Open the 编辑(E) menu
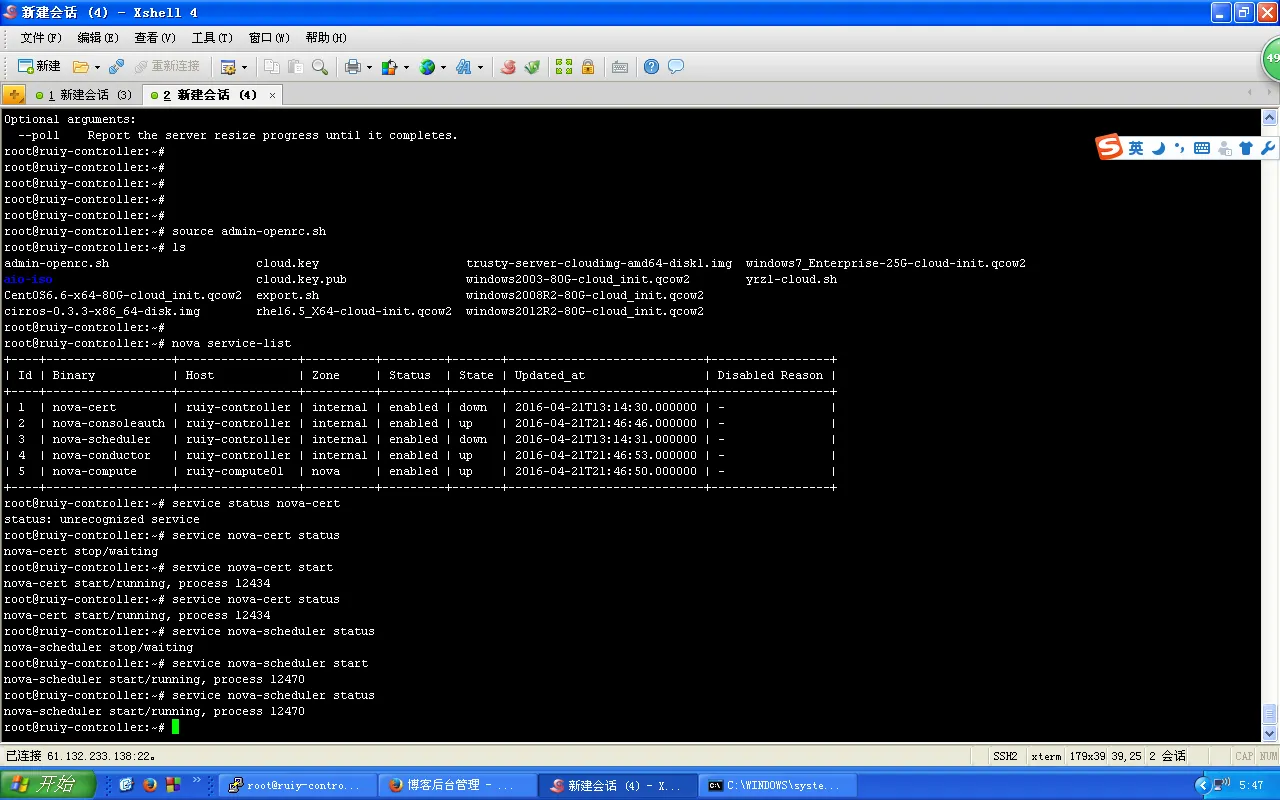Screen dimensions: 1280x800 click(98, 38)
